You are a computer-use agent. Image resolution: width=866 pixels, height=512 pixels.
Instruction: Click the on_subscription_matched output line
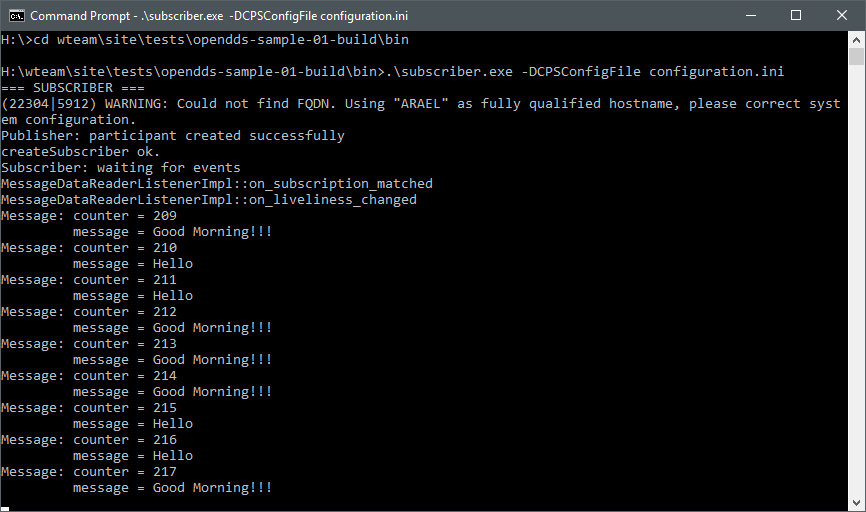click(217, 184)
